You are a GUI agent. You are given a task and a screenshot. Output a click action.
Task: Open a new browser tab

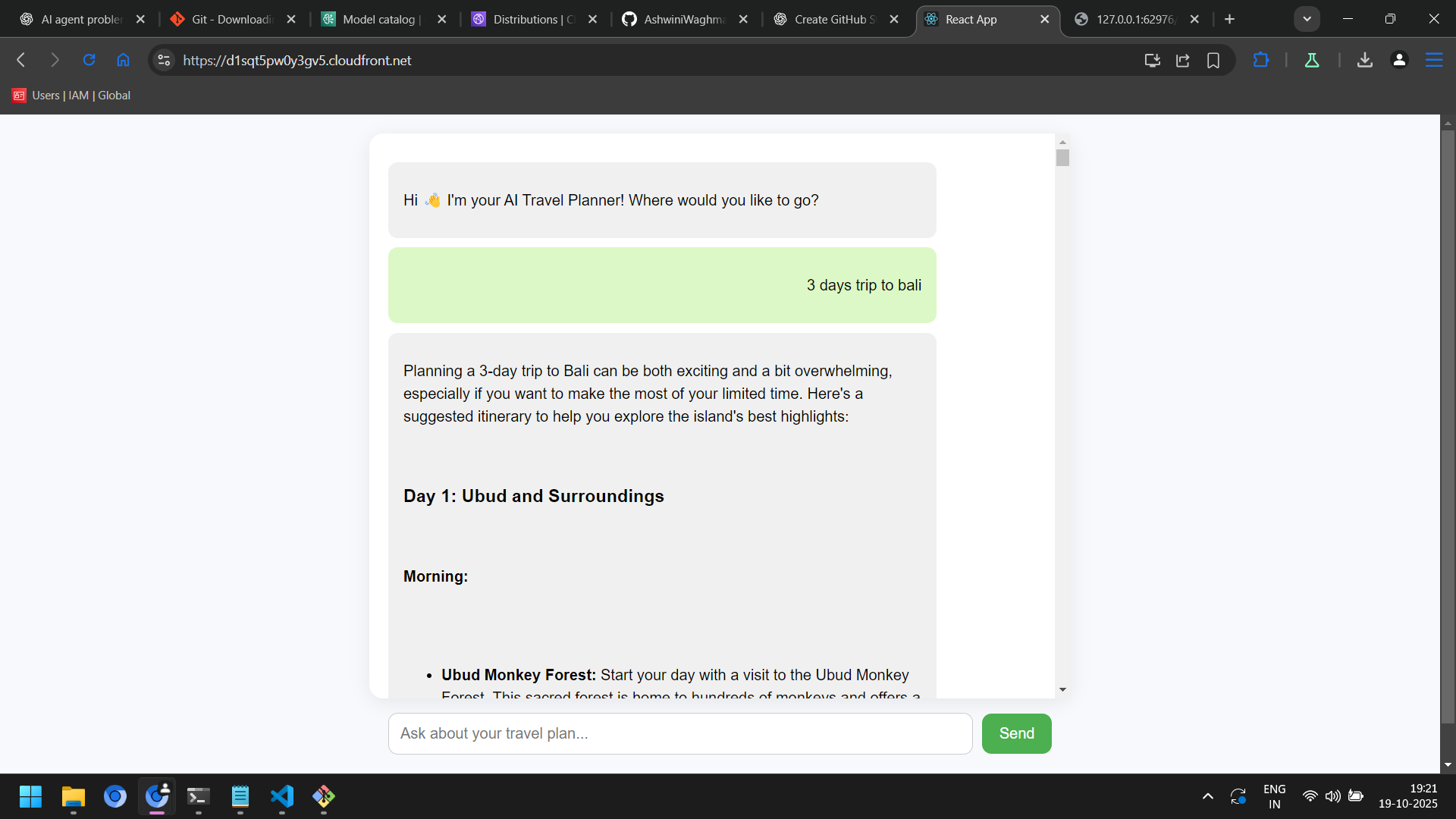tap(1229, 19)
